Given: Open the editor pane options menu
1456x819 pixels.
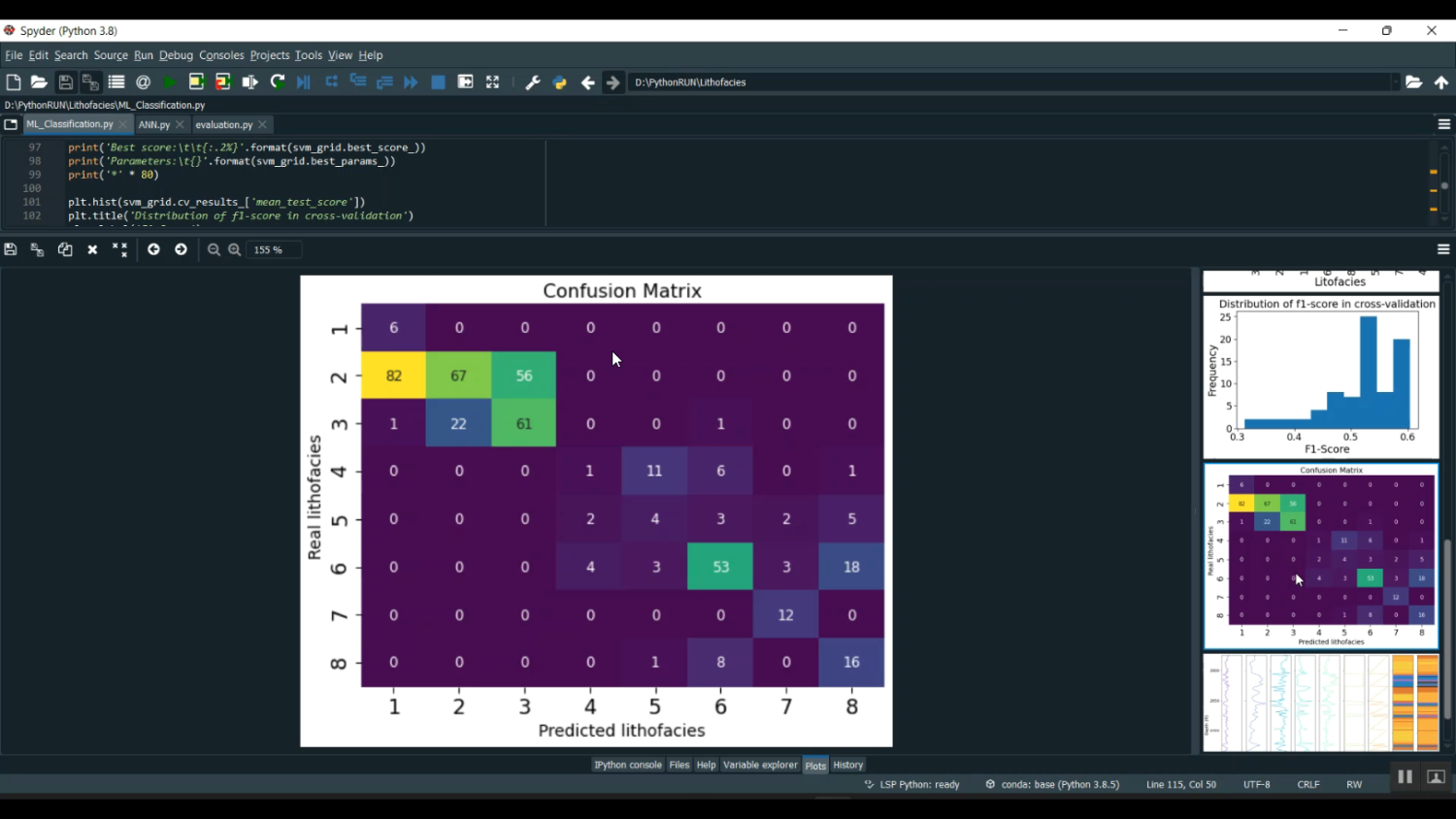Looking at the screenshot, I should click(x=1443, y=124).
